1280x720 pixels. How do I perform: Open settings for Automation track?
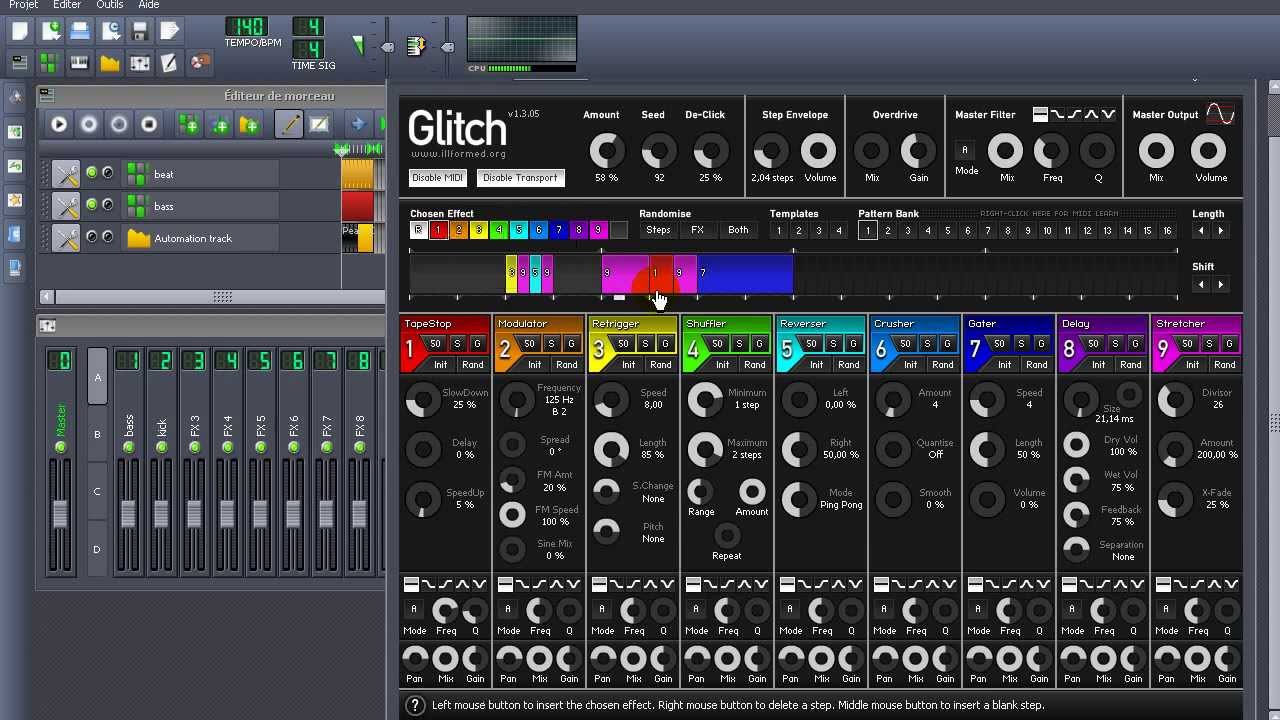pos(66,238)
